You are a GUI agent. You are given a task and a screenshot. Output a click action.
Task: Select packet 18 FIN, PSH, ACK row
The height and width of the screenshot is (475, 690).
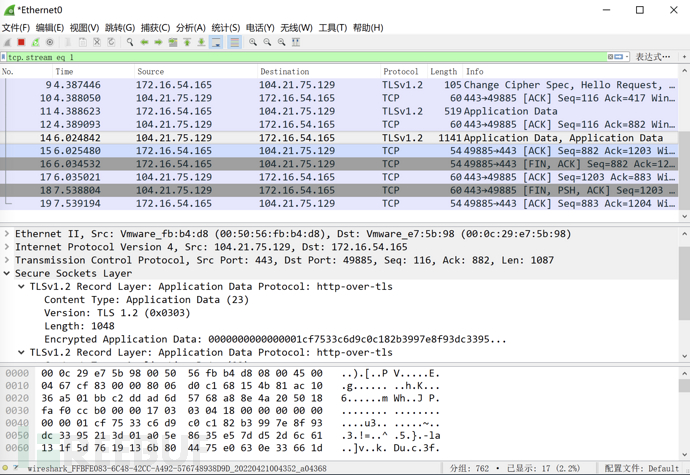(339, 190)
